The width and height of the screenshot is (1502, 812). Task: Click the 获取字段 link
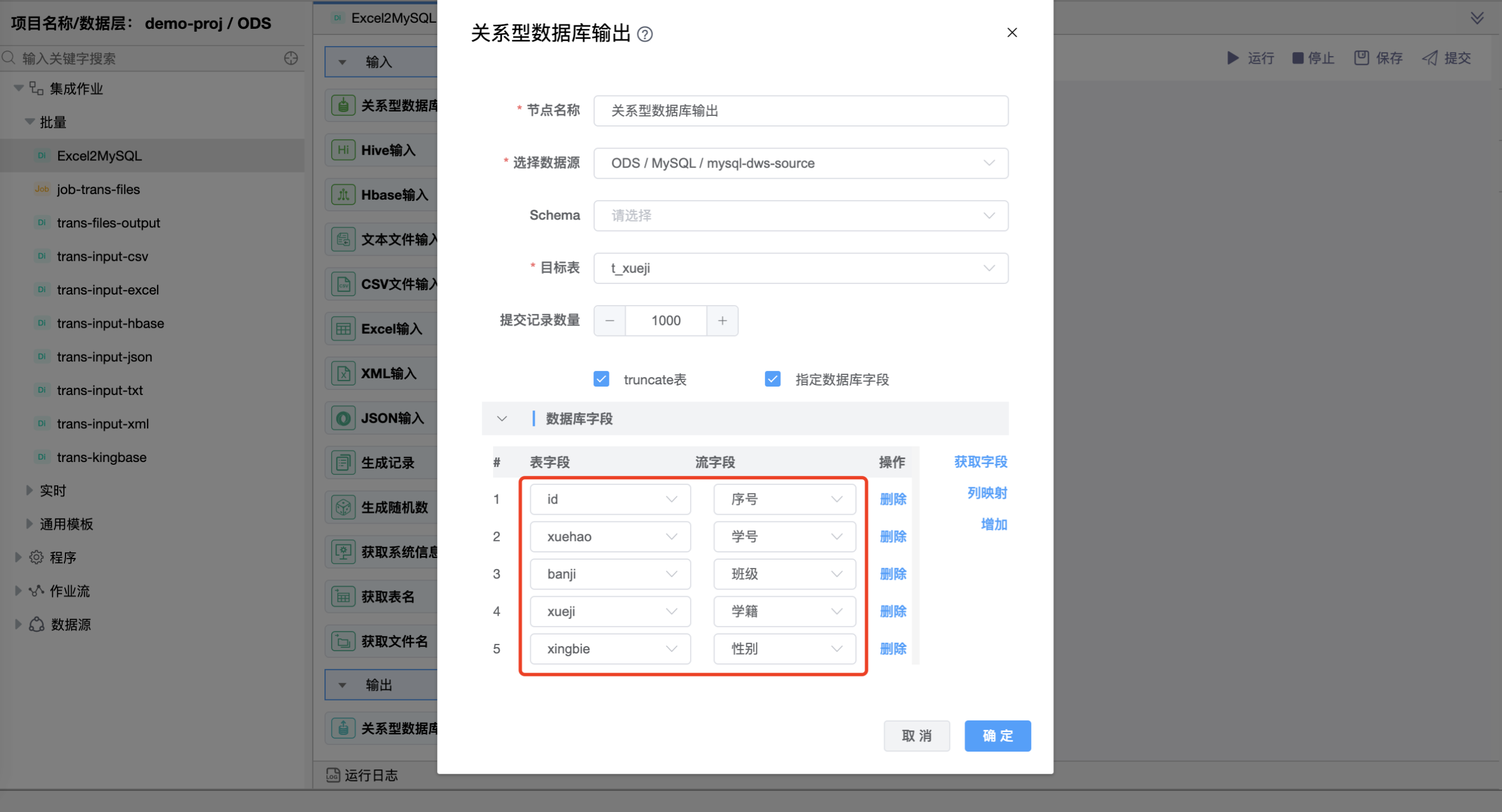tap(980, 461)
